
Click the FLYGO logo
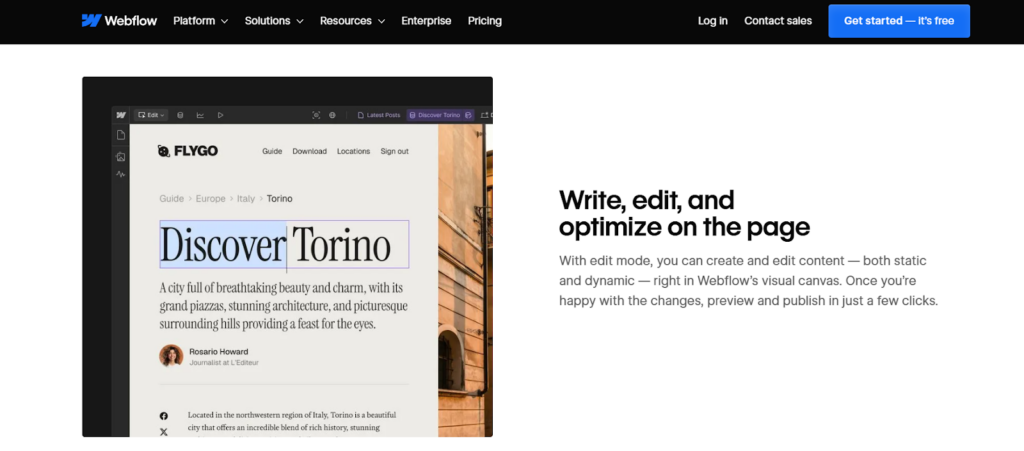[x=188, y=151]
